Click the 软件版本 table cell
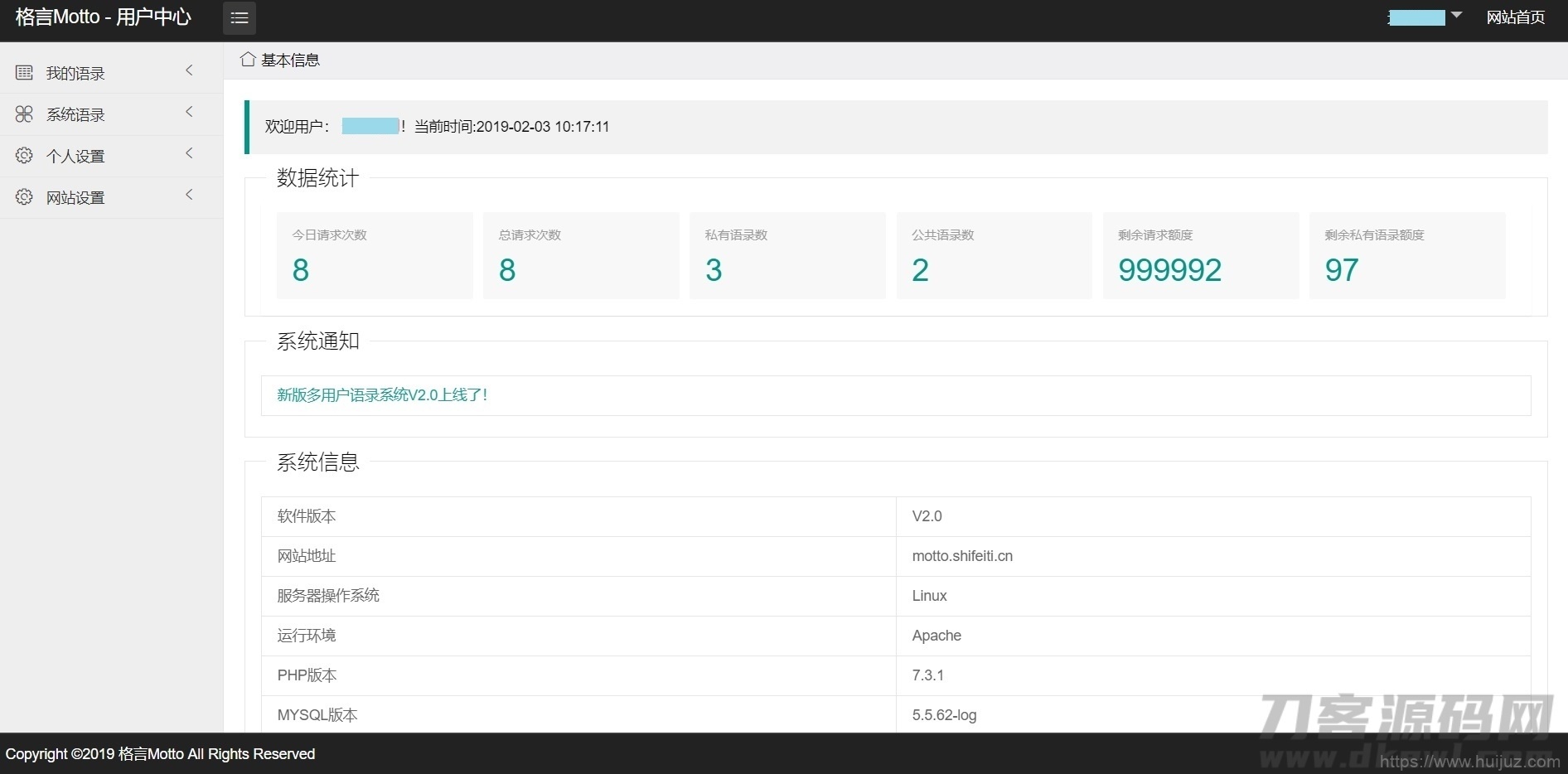The image size is (1568, 774). click(x=578, y=516)
